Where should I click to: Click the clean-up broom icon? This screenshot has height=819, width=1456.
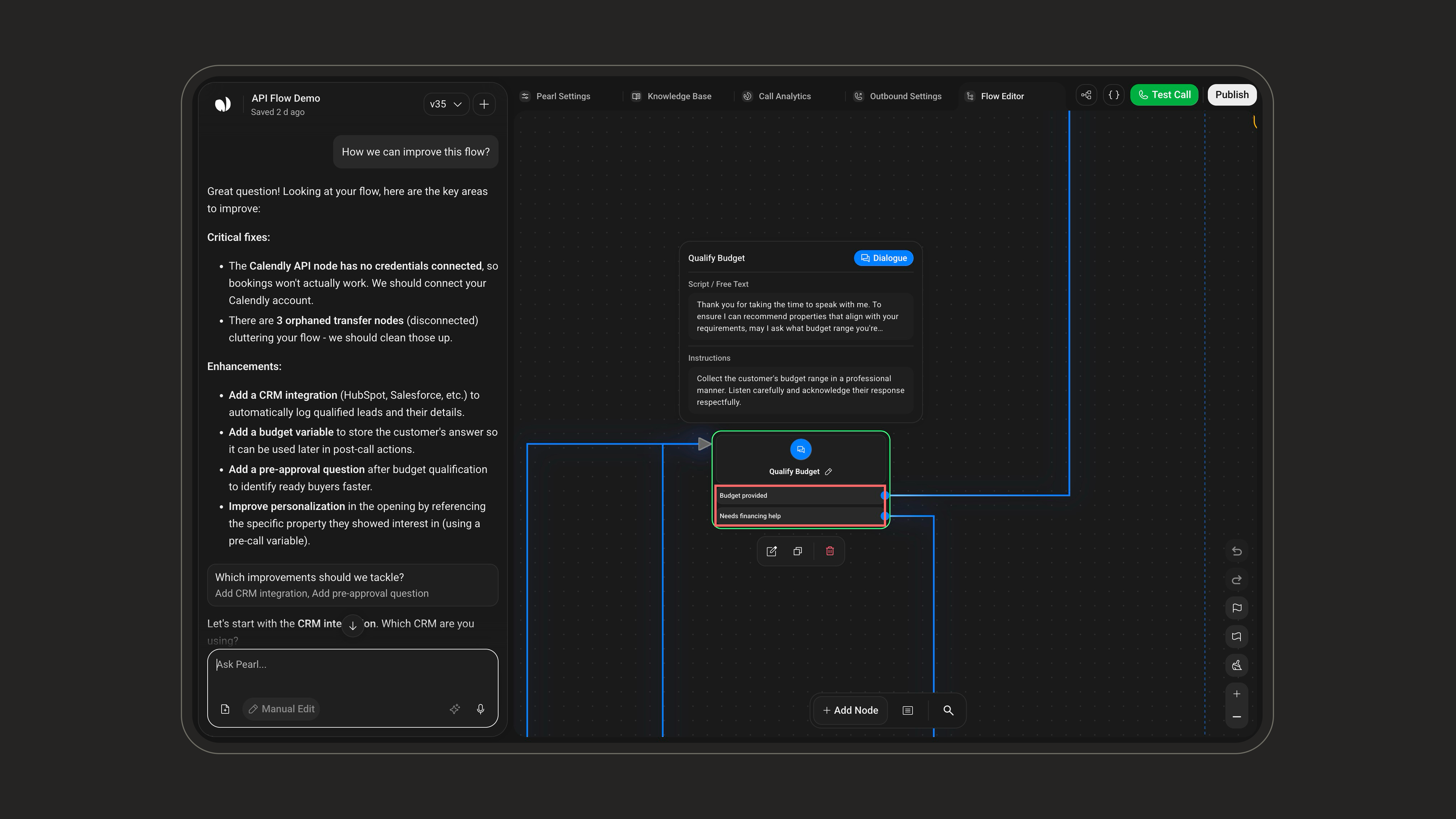click(1237, 665)
